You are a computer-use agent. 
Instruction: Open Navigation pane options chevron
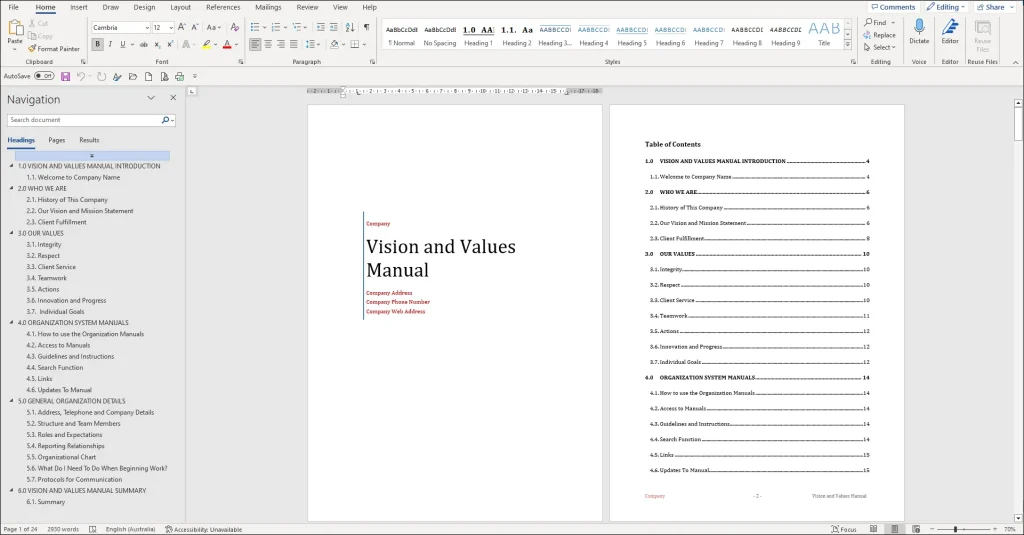[x=151, y=98]
